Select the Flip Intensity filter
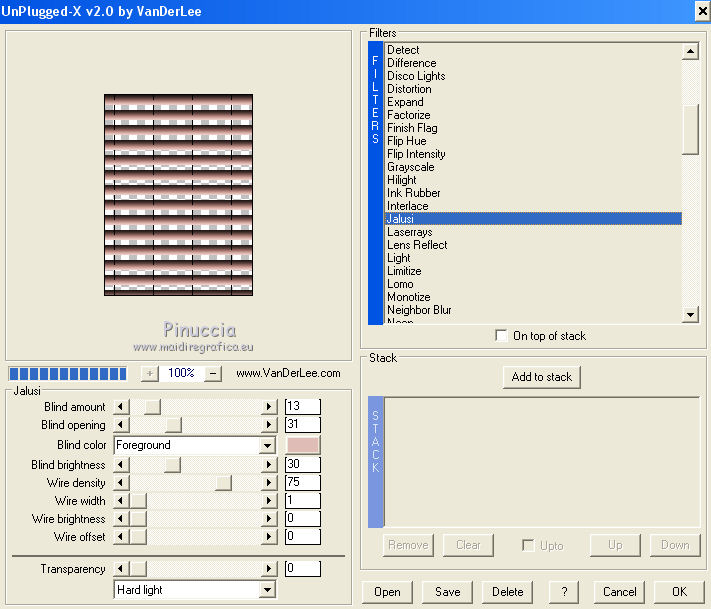This screenshot has height=609, width=711. [533, 154]
